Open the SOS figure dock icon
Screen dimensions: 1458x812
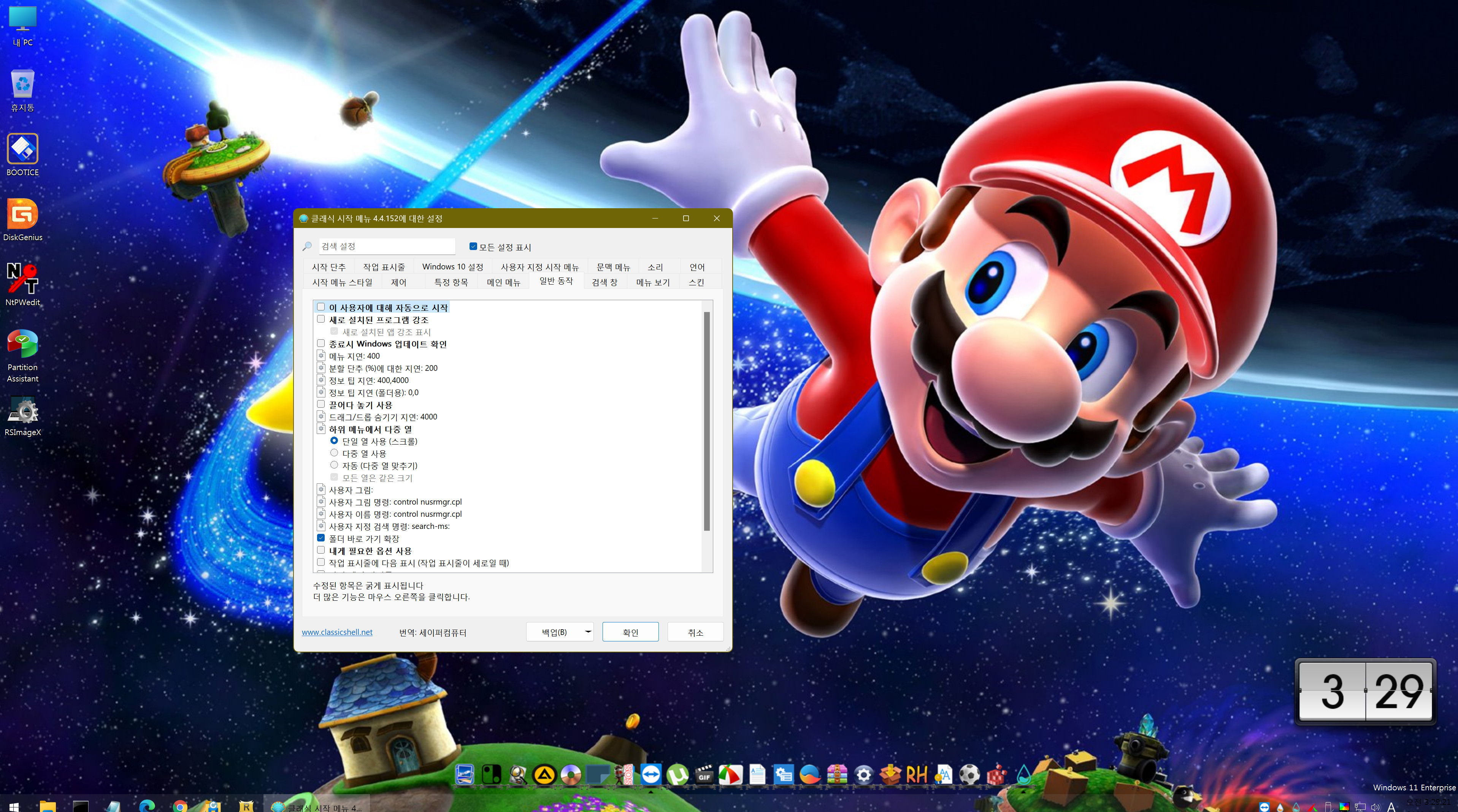pos(624,774)
